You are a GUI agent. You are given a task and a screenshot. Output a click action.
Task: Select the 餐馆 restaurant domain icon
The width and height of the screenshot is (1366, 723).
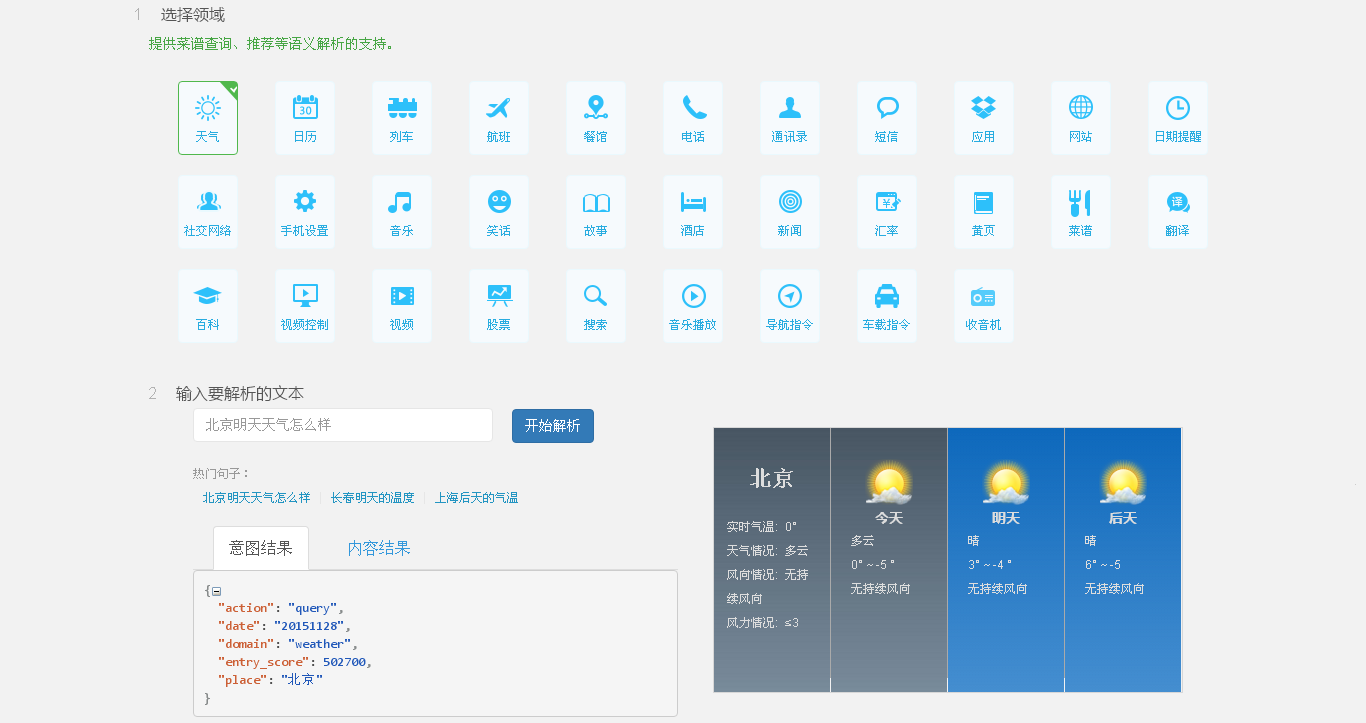coord(596,118)
